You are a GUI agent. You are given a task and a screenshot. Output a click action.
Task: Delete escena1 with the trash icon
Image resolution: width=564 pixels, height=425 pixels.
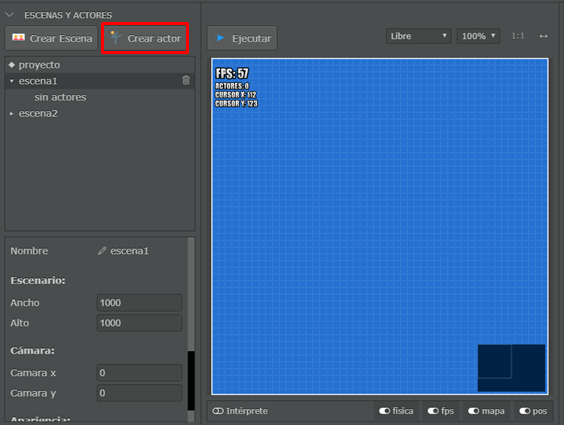[x=186, y=80]
